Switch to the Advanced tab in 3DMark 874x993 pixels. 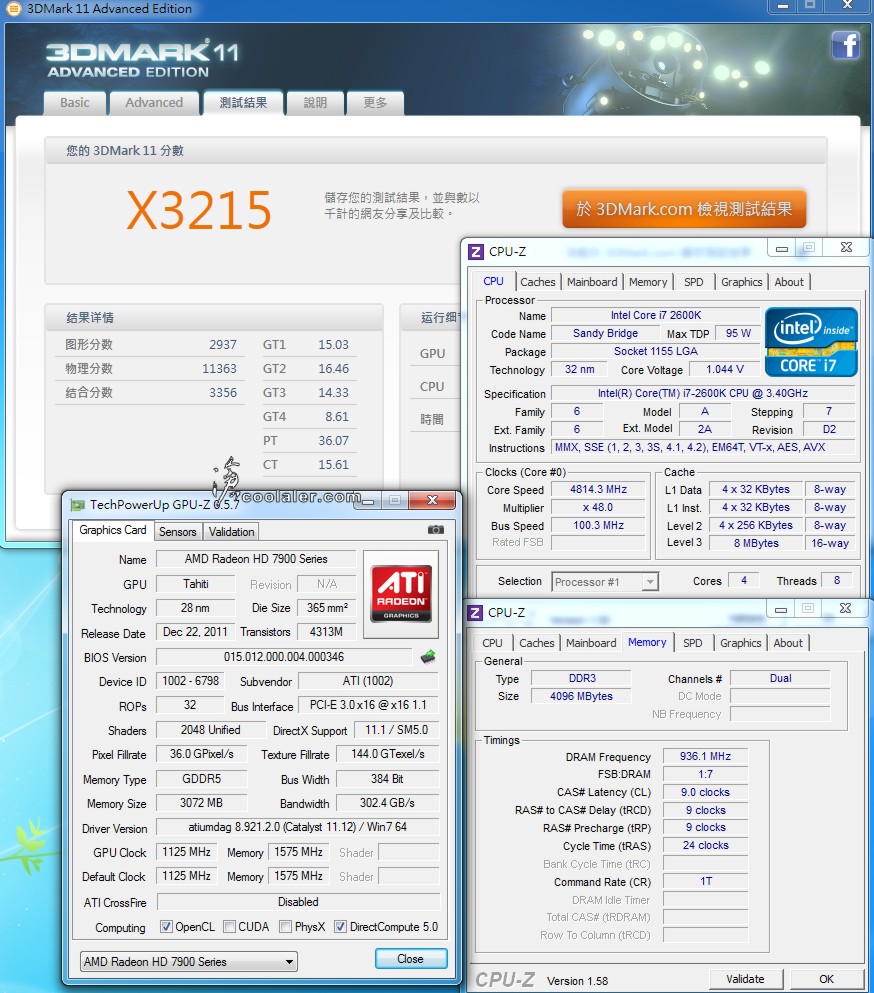tap(154, 103)
